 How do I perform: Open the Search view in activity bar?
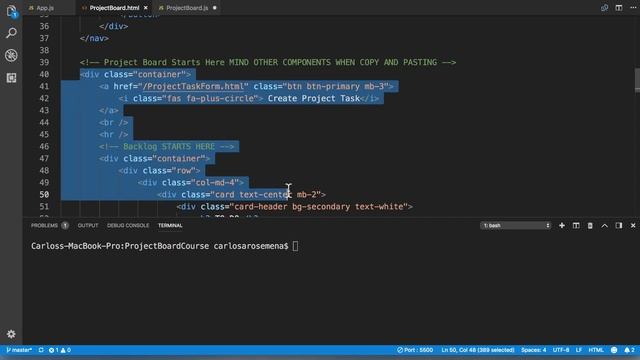coord(11,33)
